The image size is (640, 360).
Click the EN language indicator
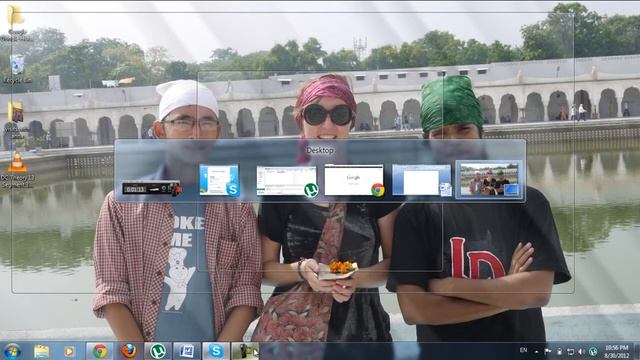click(523, 350)
